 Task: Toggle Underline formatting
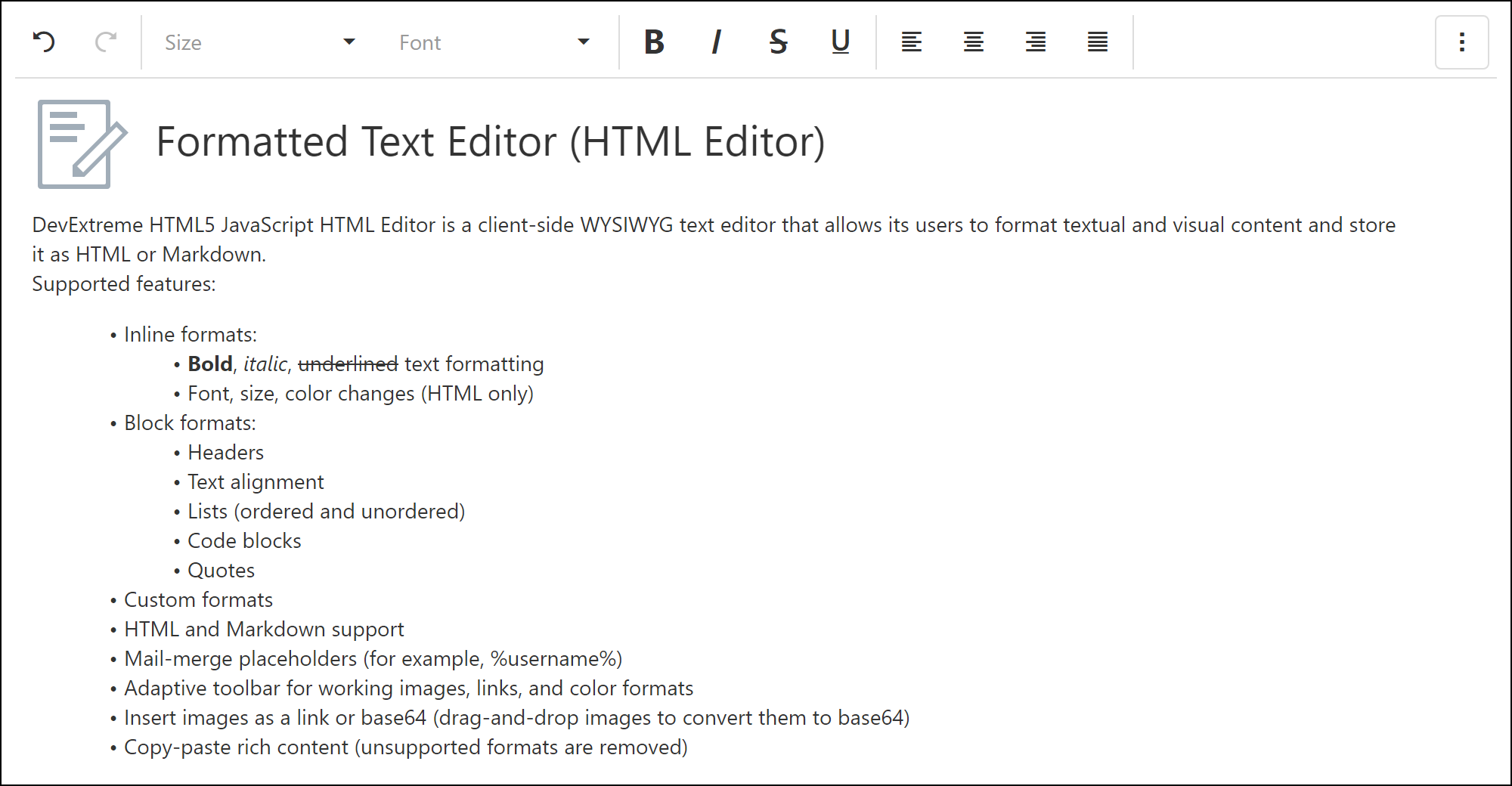(x=840, y=42)
